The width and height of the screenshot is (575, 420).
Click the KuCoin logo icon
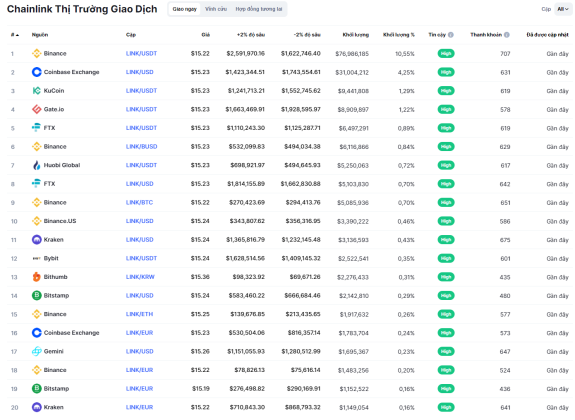pos(36,91)
